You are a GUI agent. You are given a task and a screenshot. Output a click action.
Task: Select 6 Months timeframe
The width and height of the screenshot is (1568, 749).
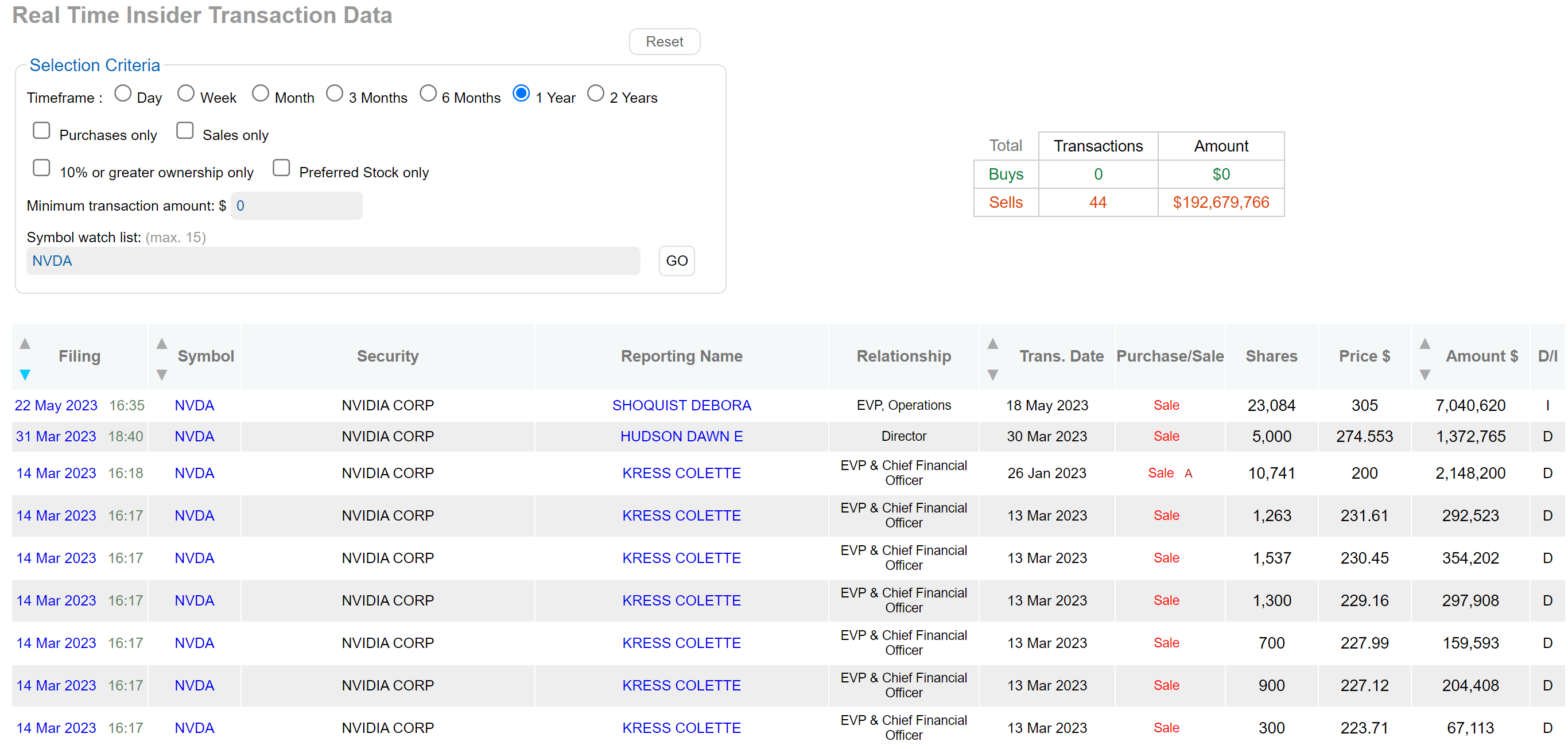[x=429, y=94]
